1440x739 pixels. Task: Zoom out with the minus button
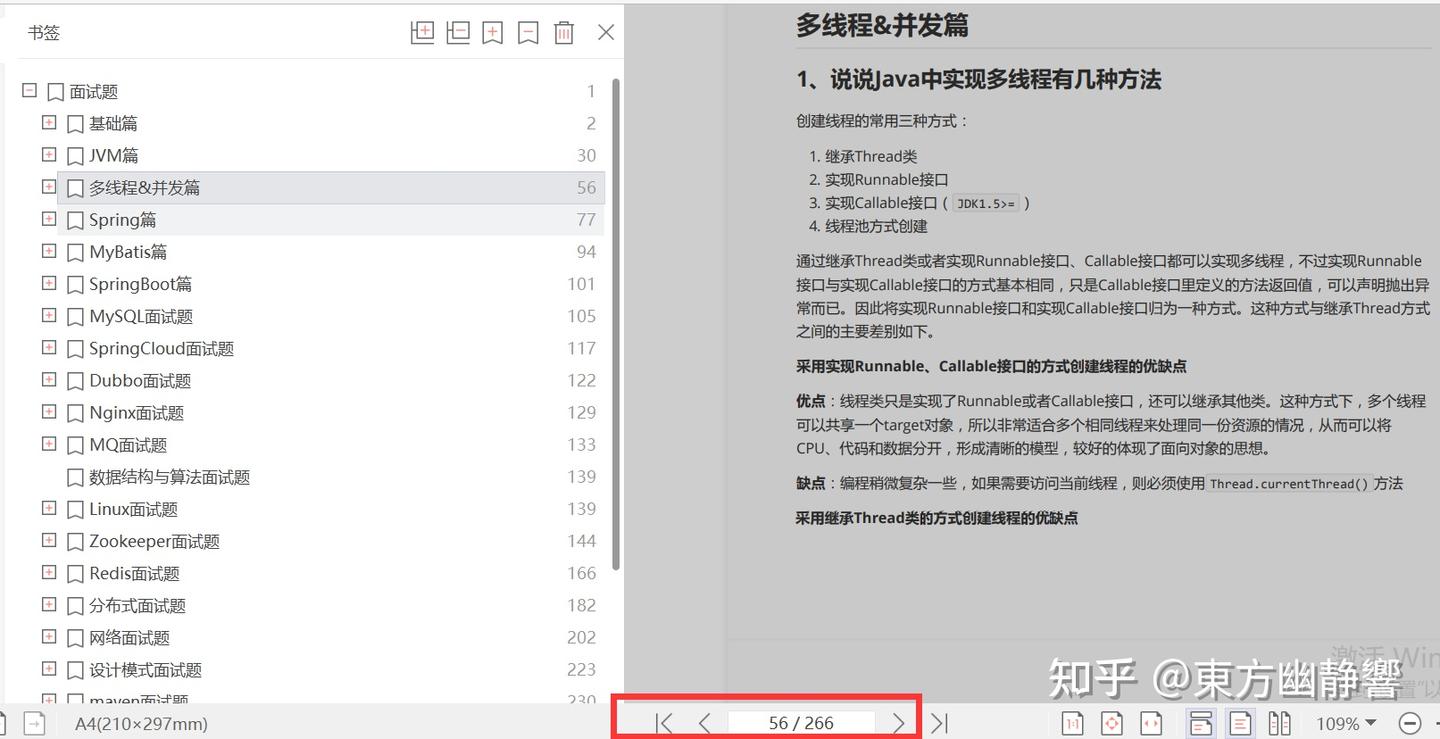[1410, 723]
